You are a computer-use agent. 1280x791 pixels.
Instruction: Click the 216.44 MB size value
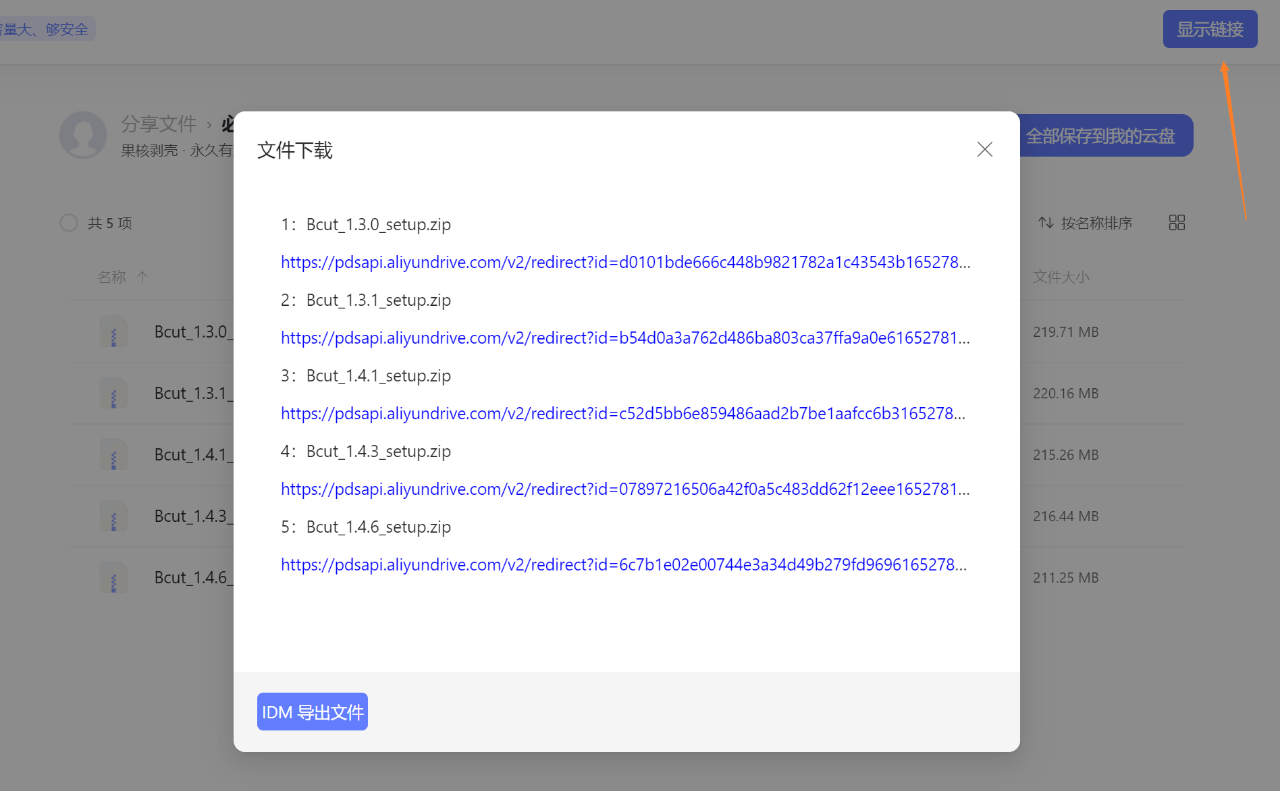coord(1066,516)
